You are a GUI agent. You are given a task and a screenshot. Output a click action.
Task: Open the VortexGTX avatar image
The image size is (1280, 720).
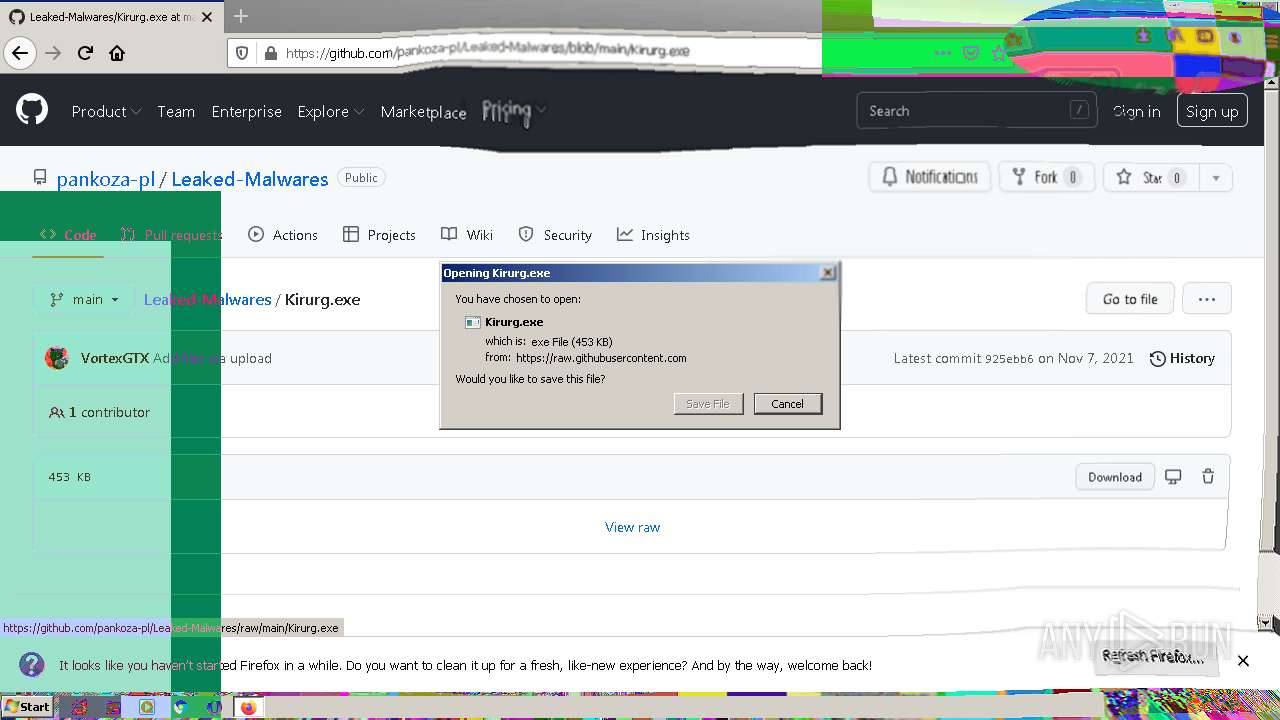pos(57,358)
